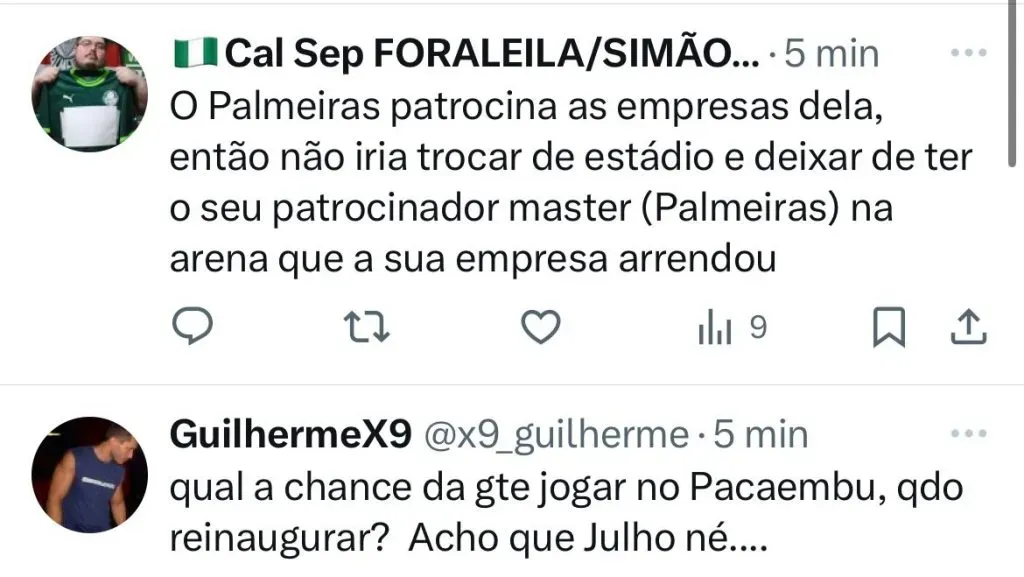Open more options for Cal Sep tweet
Screen dimensions: 1024x577
[968, 53]
